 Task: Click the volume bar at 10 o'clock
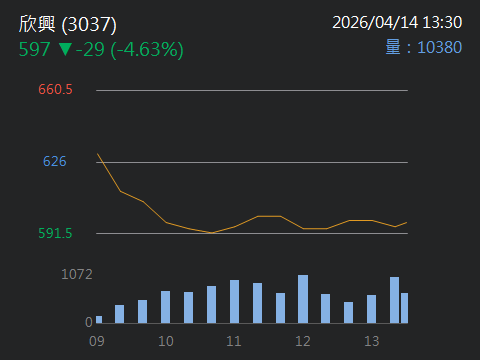(165, 307)
